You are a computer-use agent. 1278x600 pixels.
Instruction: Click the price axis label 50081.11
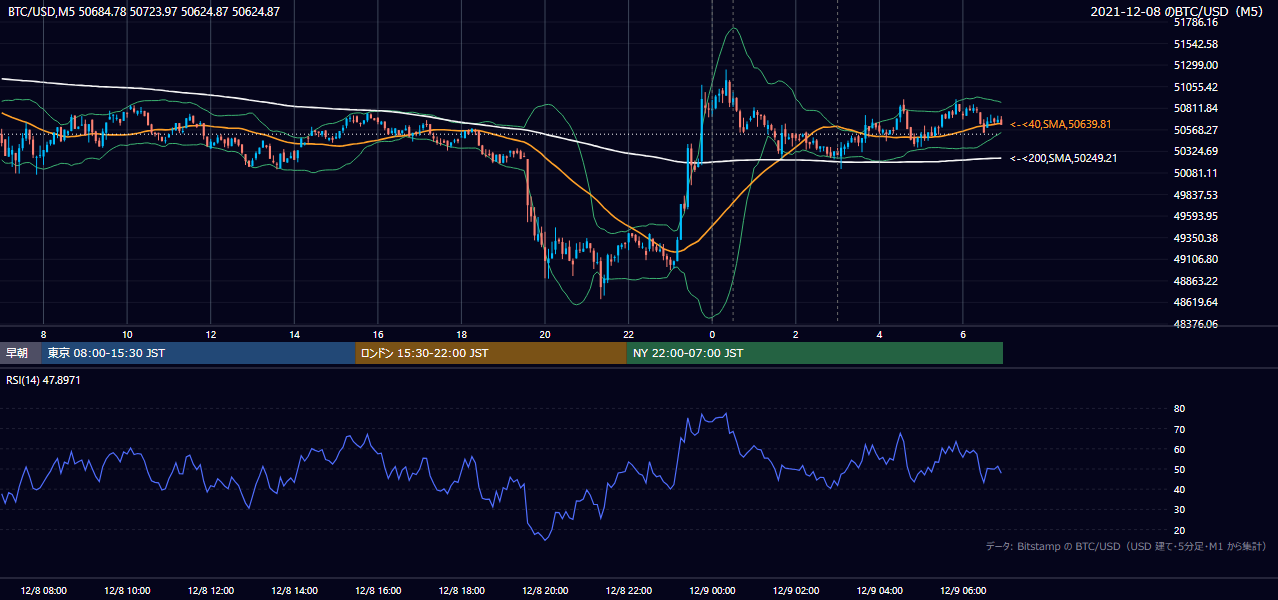pos(1195,173)
